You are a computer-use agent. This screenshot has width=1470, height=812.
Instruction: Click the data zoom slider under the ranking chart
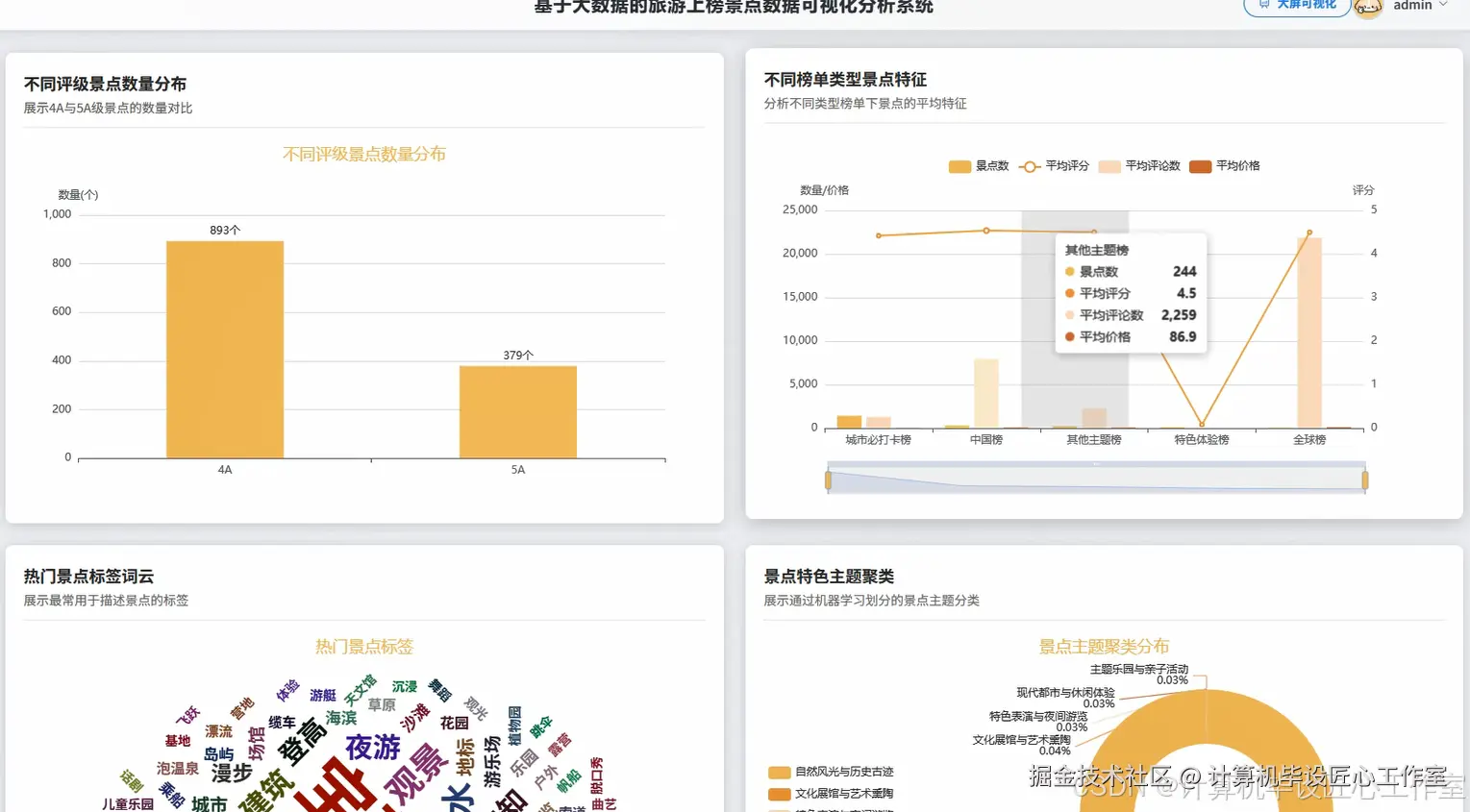click(x=1096, y=478)
